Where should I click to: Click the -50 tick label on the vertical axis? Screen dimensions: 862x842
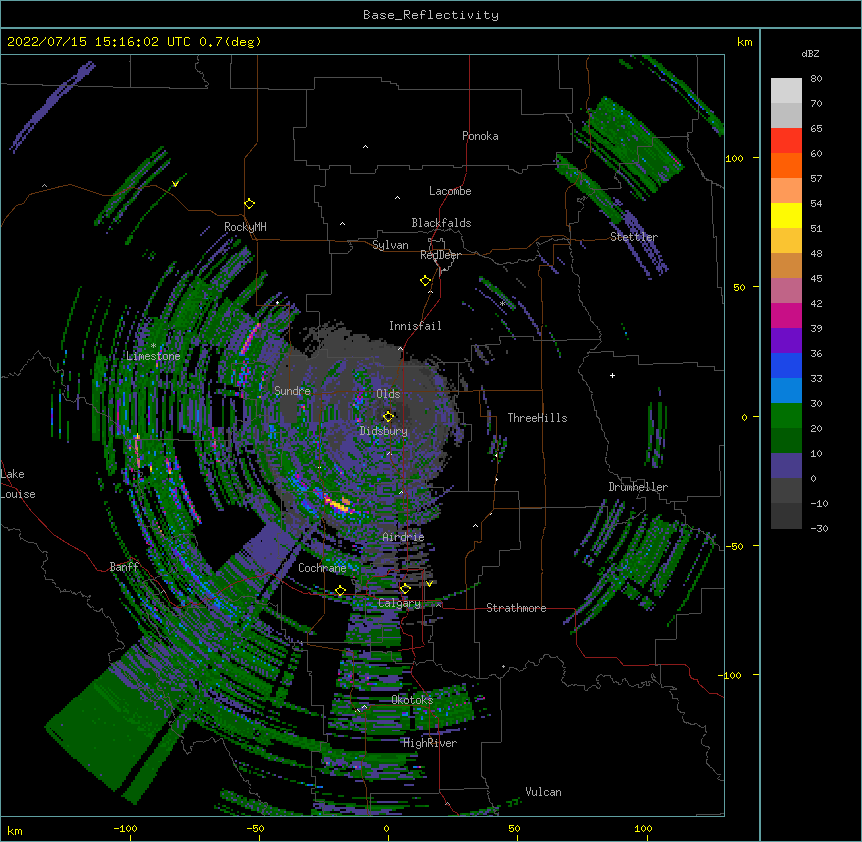point(734,547)
